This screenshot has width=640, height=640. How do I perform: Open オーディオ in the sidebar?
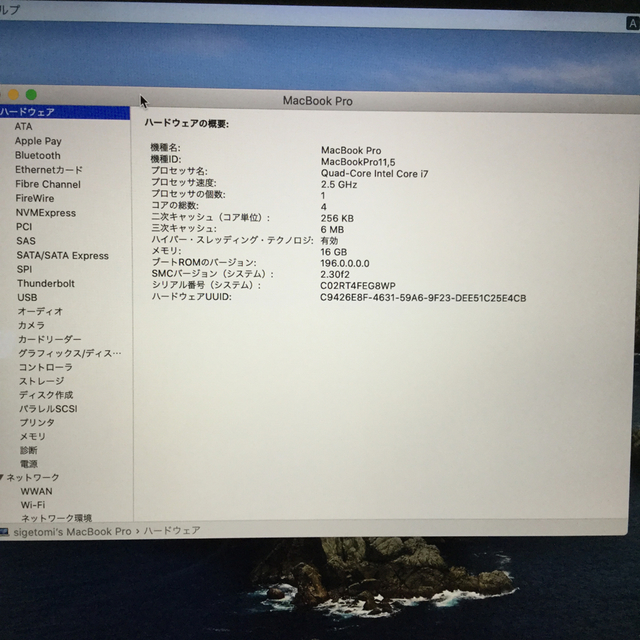pyautogui.click(x=40, y=311)
